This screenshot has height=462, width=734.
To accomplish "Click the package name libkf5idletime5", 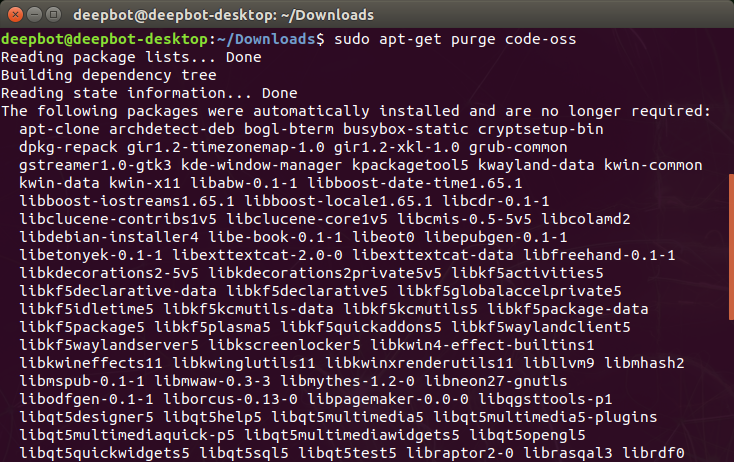I will [x=86, y=309].
